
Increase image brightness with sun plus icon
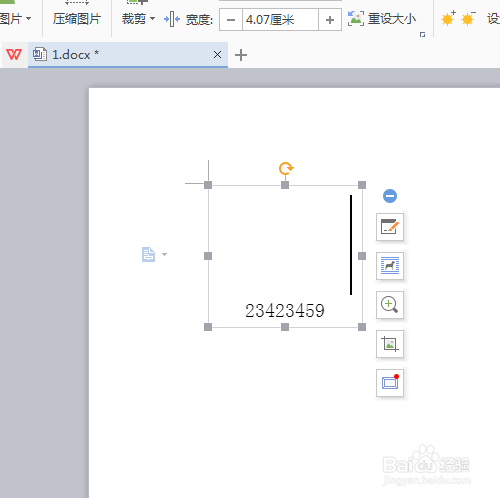point(448,19)
